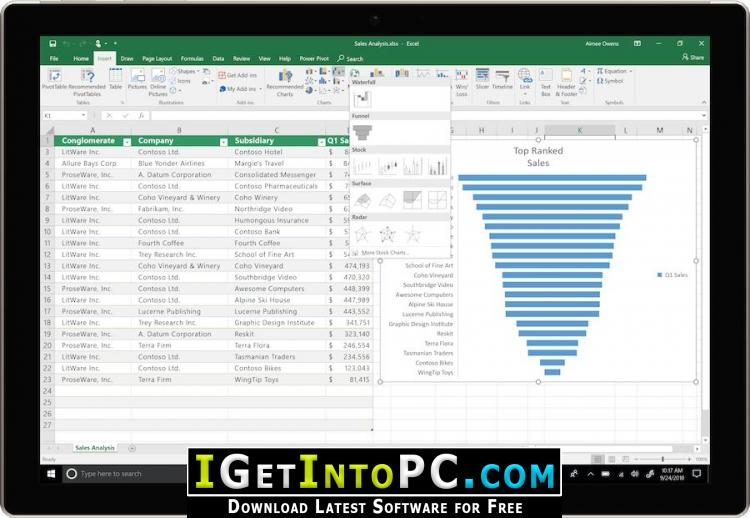Open the Conglomerate column filter dropdown
This screenshot has width=750, height=518.
(127, 142)
